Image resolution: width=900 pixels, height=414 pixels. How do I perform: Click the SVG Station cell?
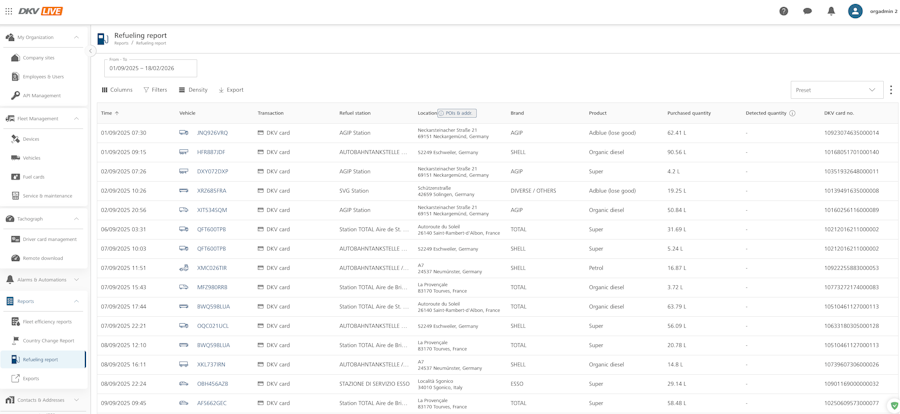[354, 191]
